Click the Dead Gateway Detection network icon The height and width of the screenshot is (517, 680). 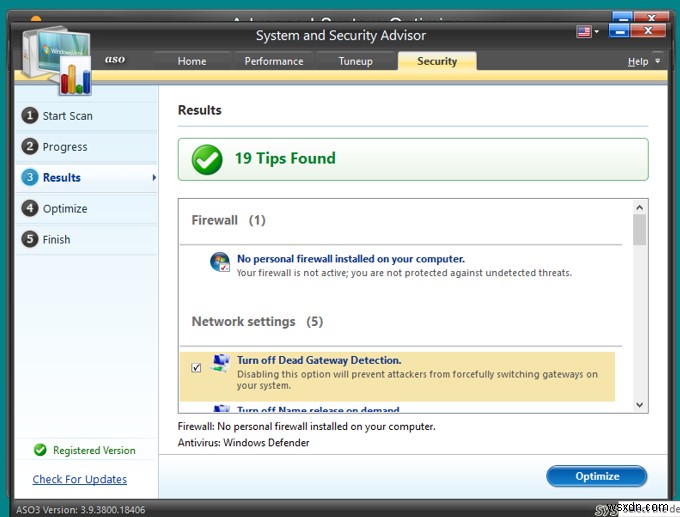pos(220,363)
